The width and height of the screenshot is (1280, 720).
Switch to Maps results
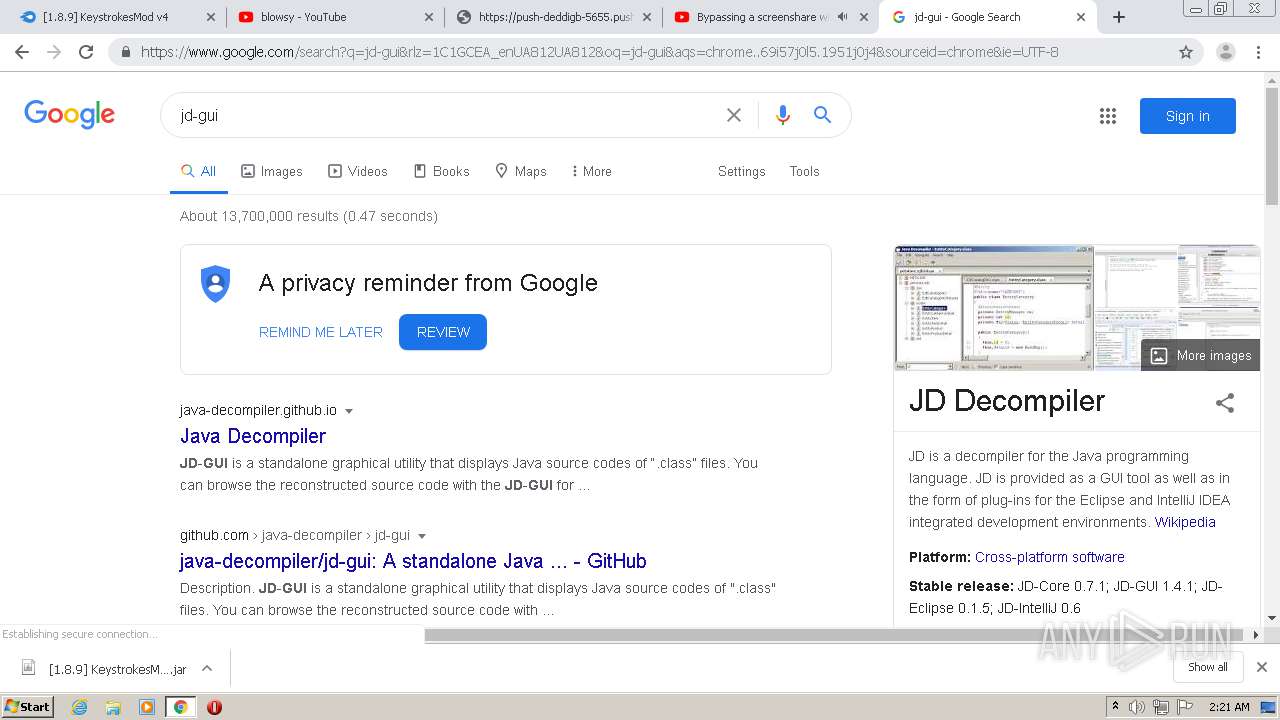pyautogui.click(x=521, y=171)
